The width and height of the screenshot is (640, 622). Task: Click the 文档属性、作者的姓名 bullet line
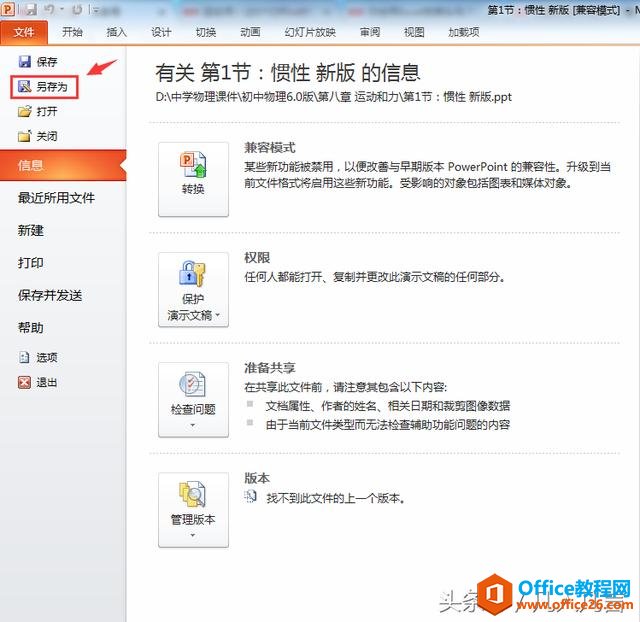(388, 406)
